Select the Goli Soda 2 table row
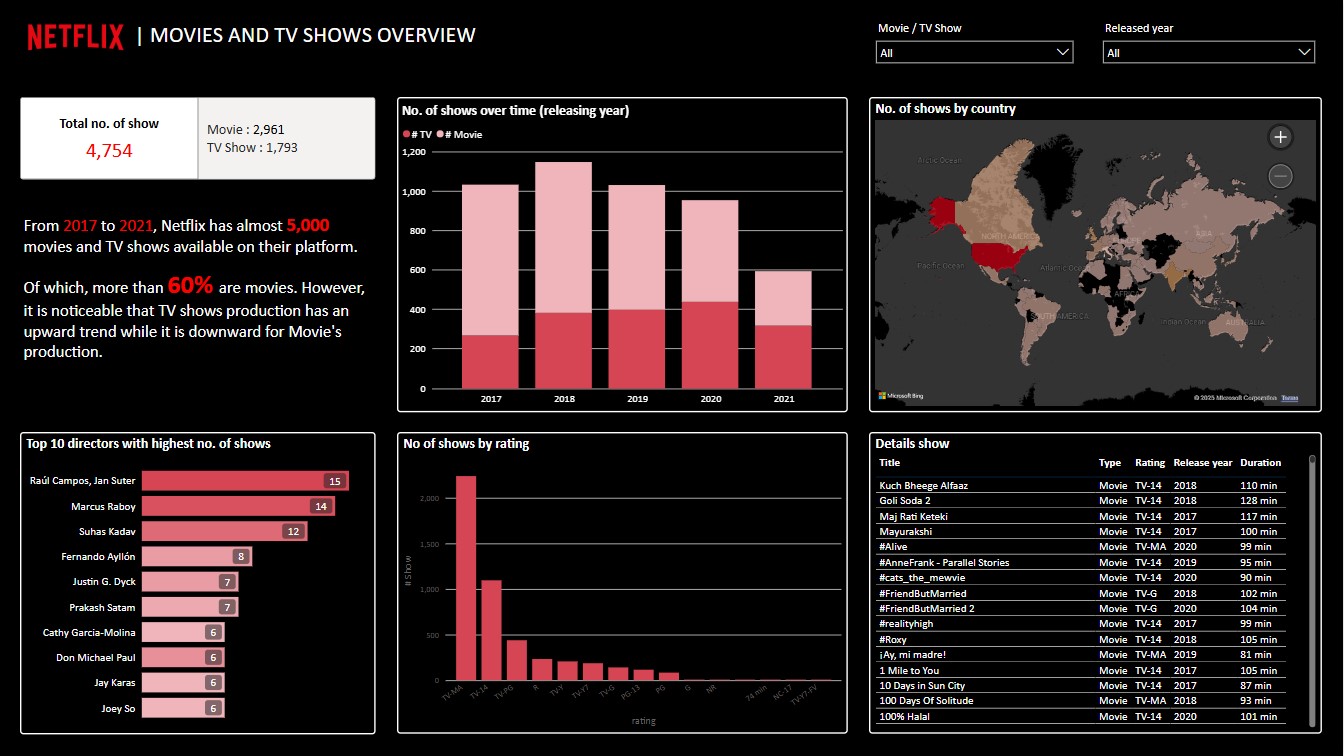 pos(1078,501)
